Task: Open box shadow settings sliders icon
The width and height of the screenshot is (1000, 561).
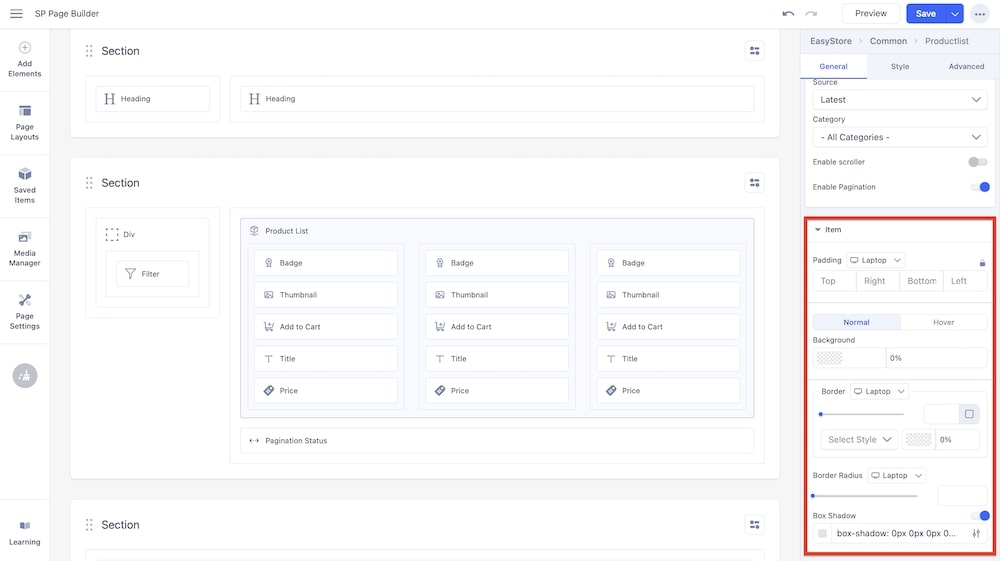Action: click(x=976, y=534)
